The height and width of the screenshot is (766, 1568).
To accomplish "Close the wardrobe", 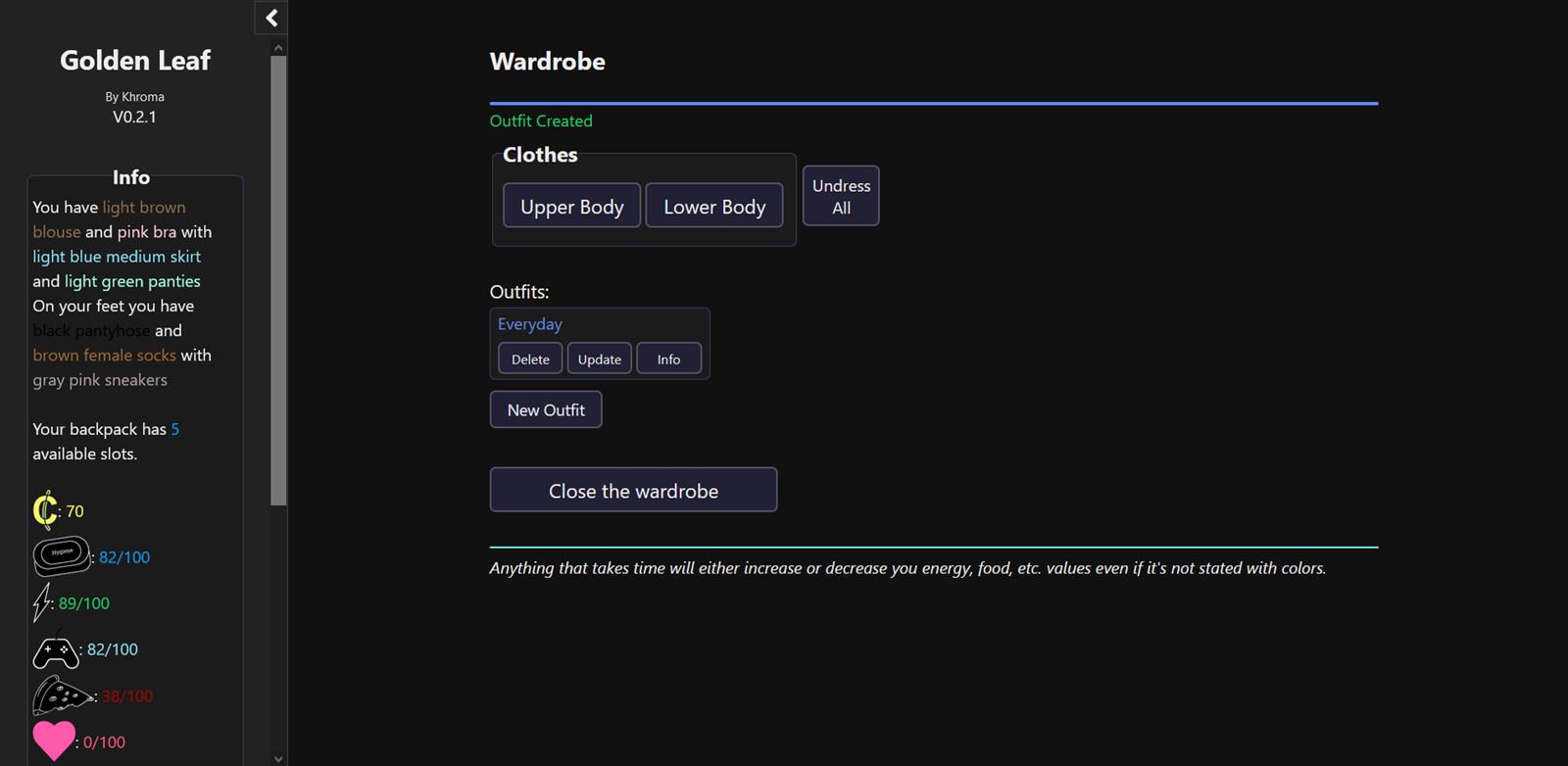I will (633, 491).
